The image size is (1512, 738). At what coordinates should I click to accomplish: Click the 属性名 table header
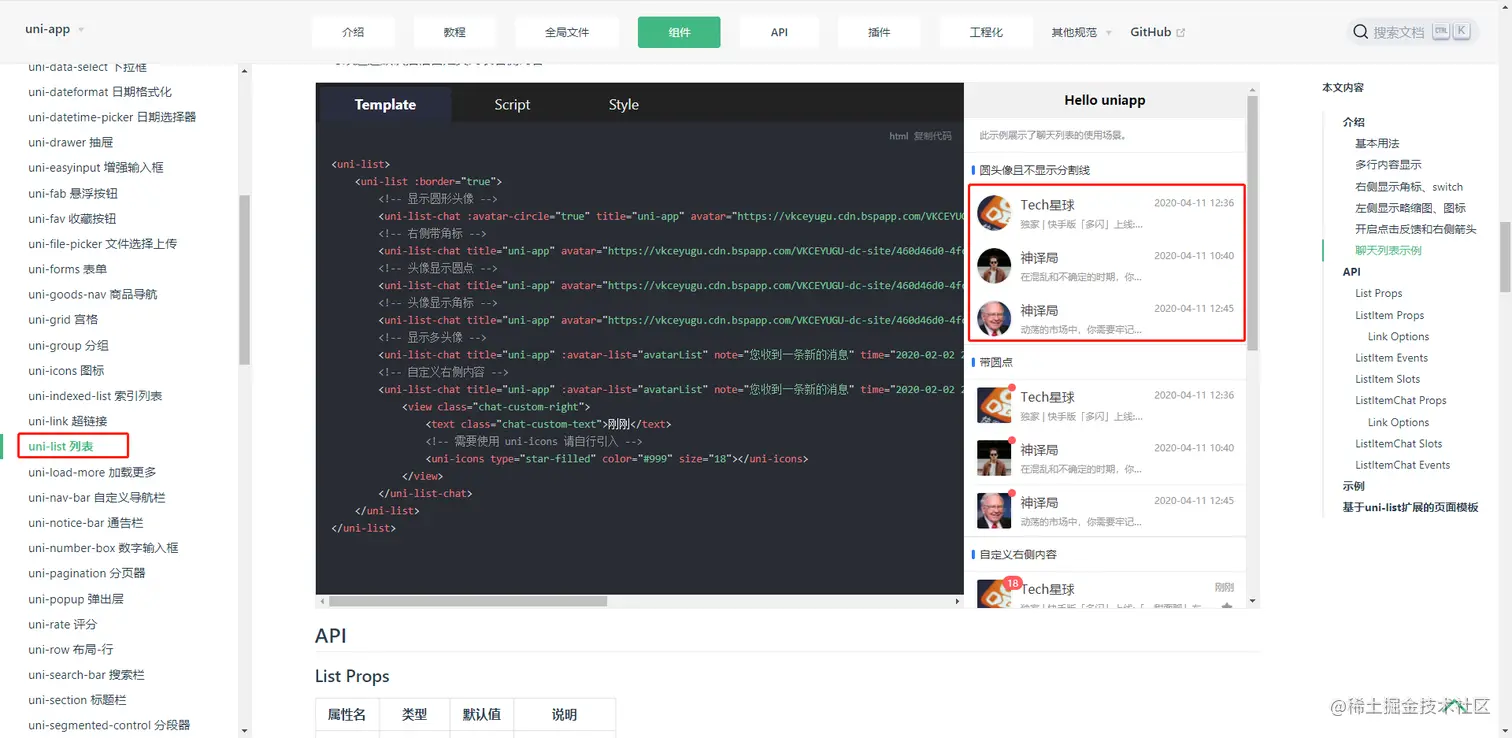pyautogui.click(x=347, y=714)
